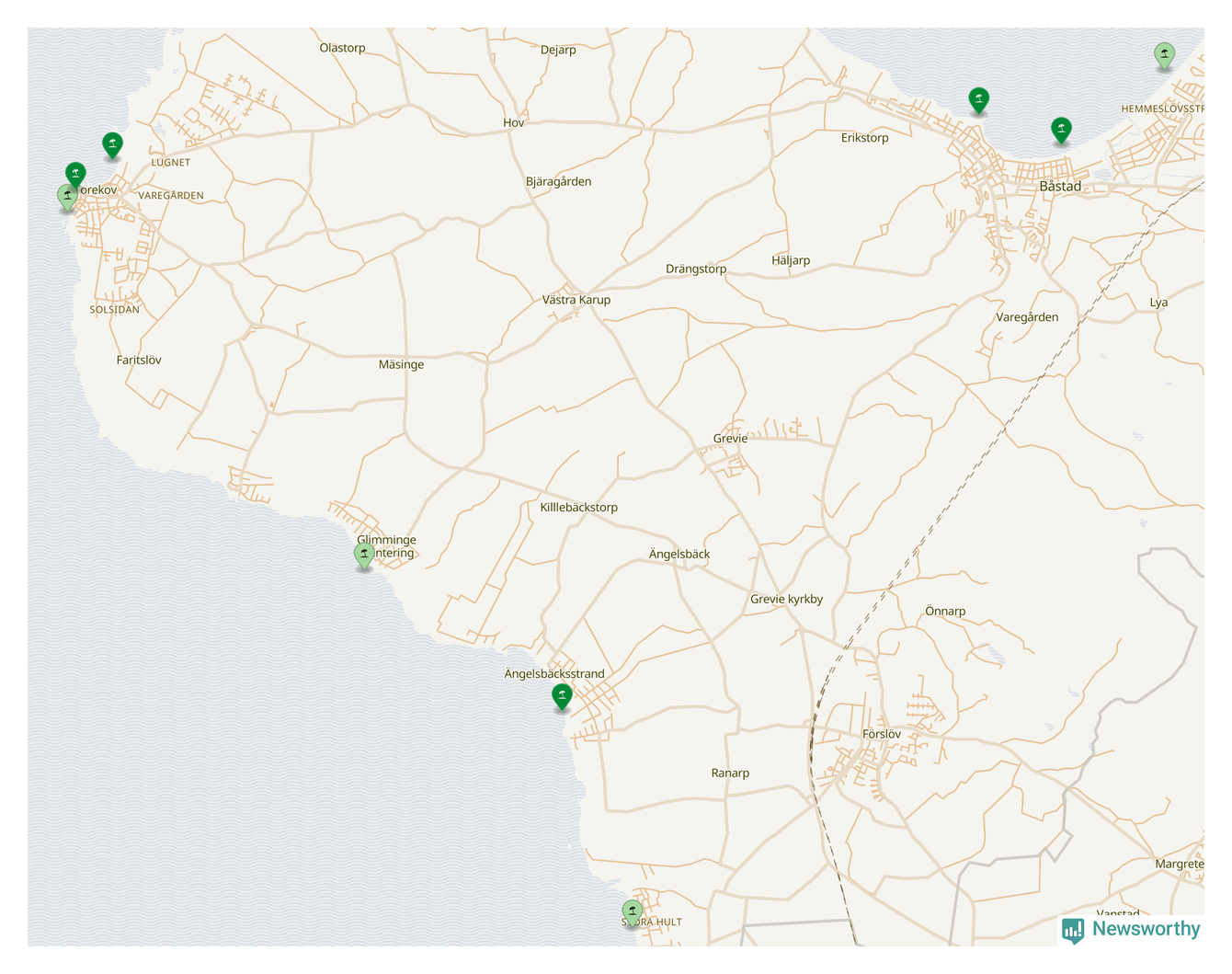Select the beach marker at Ängelsbäcksstrand
This screenshot has height=974, width=1232.
562,697
